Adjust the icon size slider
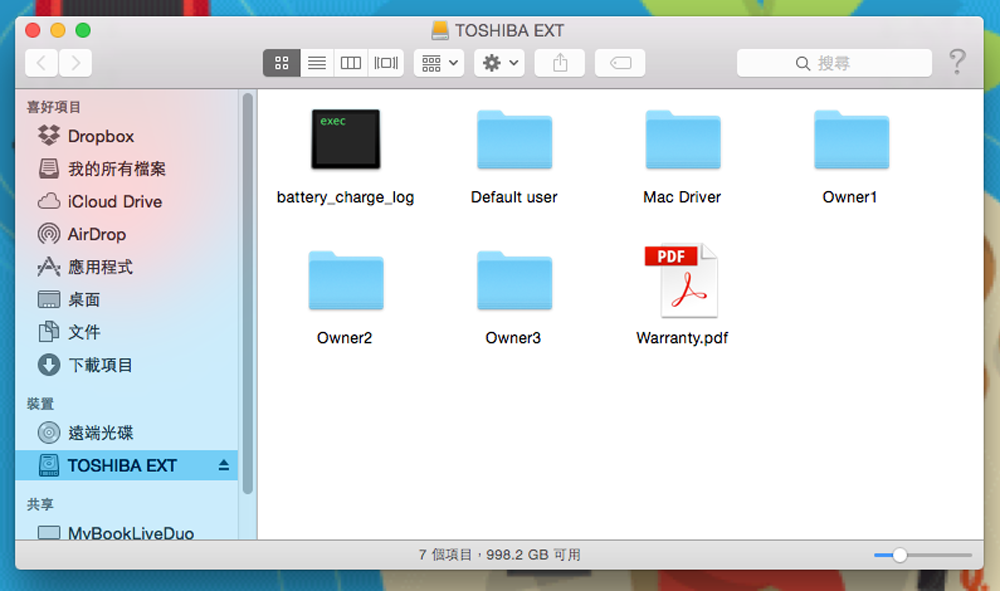This screenshot has height=591, width=1000. pyautogui.click(x=900, y=555)
